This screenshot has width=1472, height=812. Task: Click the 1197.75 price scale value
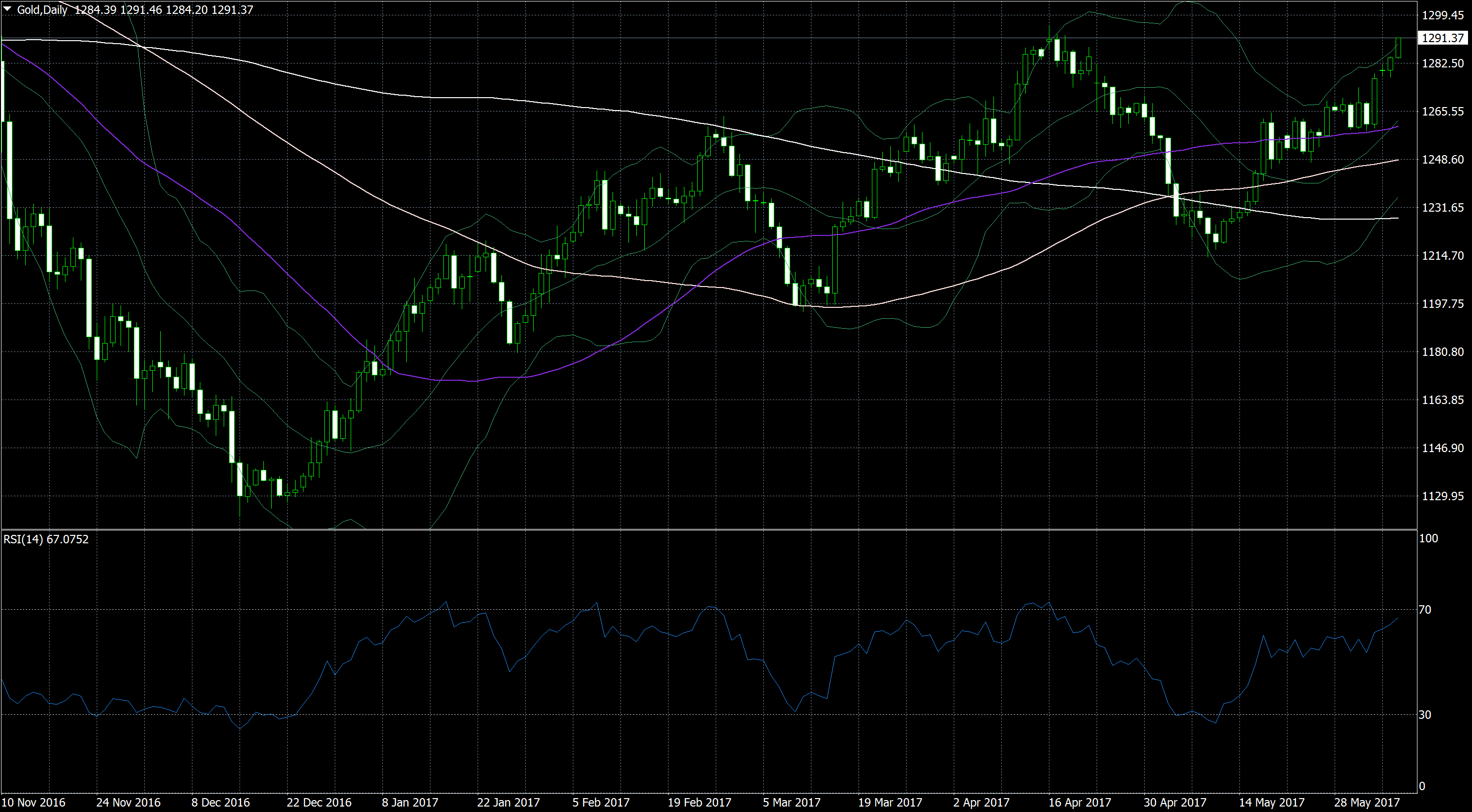1443,303
